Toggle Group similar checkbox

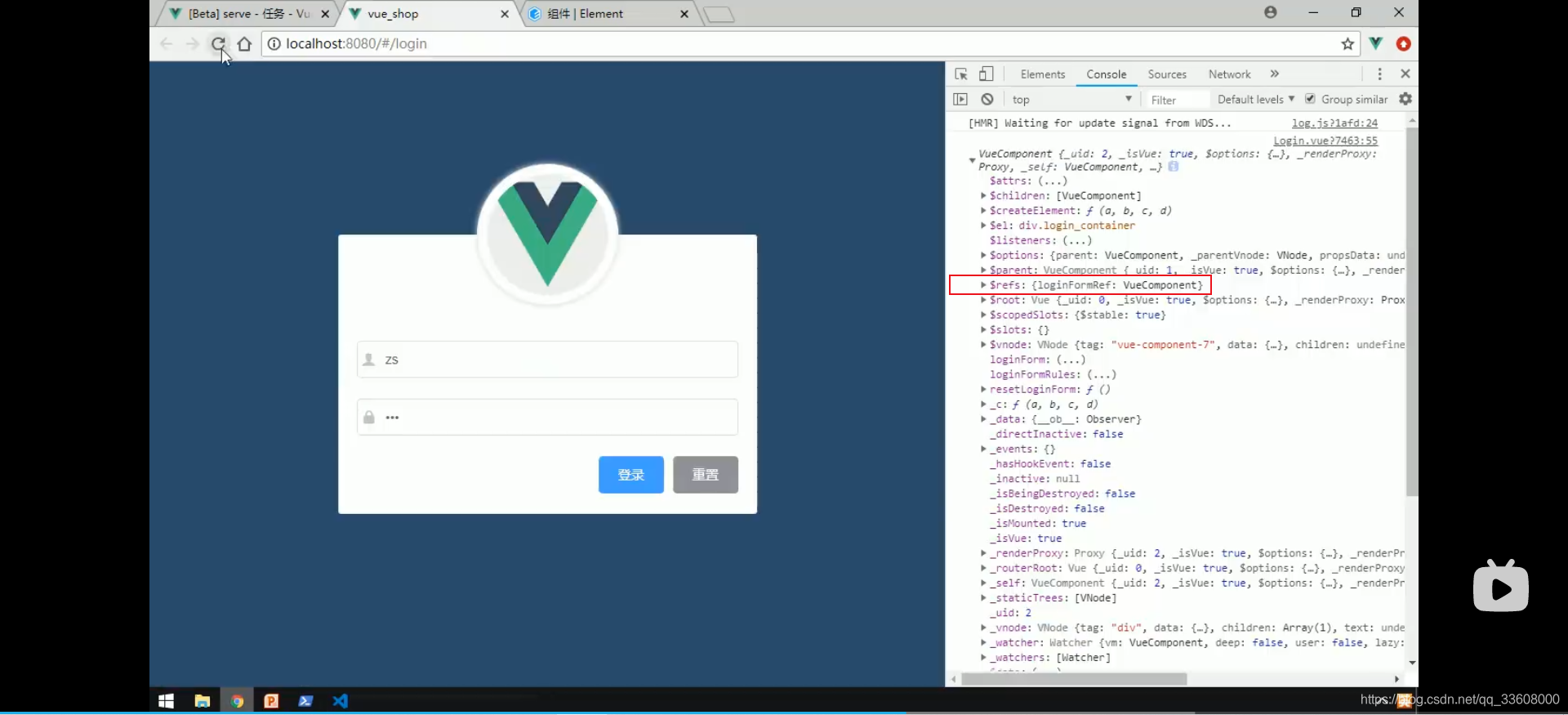[1310, 99]
